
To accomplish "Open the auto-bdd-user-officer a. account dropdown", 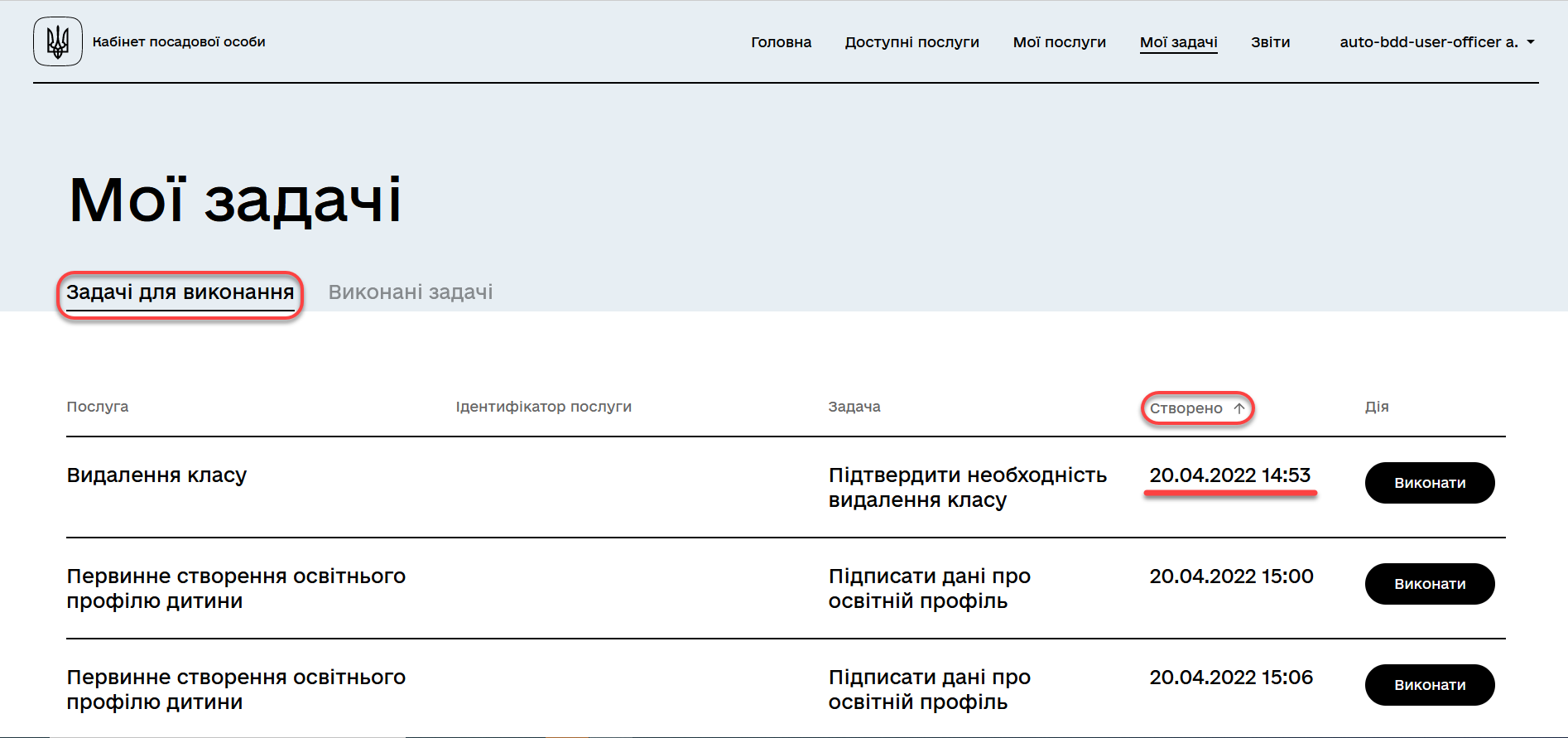I will [x=1437, y=42].
